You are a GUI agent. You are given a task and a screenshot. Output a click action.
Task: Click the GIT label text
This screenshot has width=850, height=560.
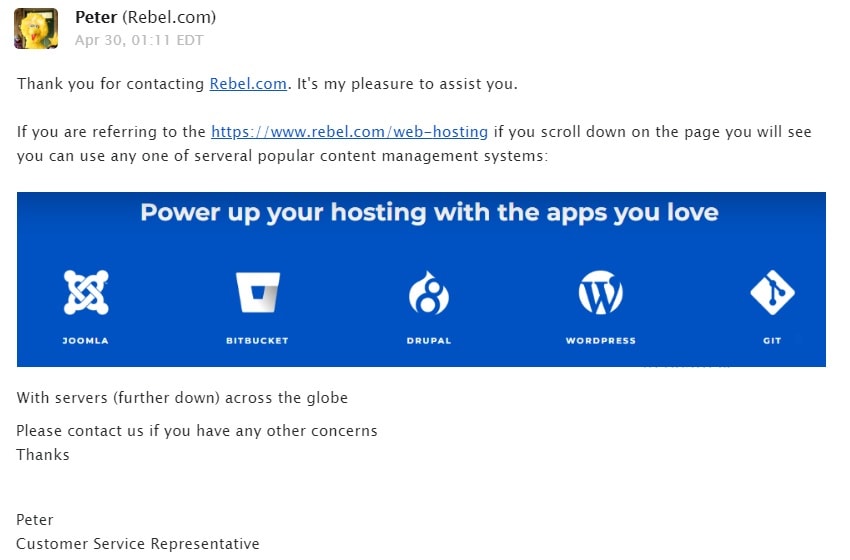772,340
